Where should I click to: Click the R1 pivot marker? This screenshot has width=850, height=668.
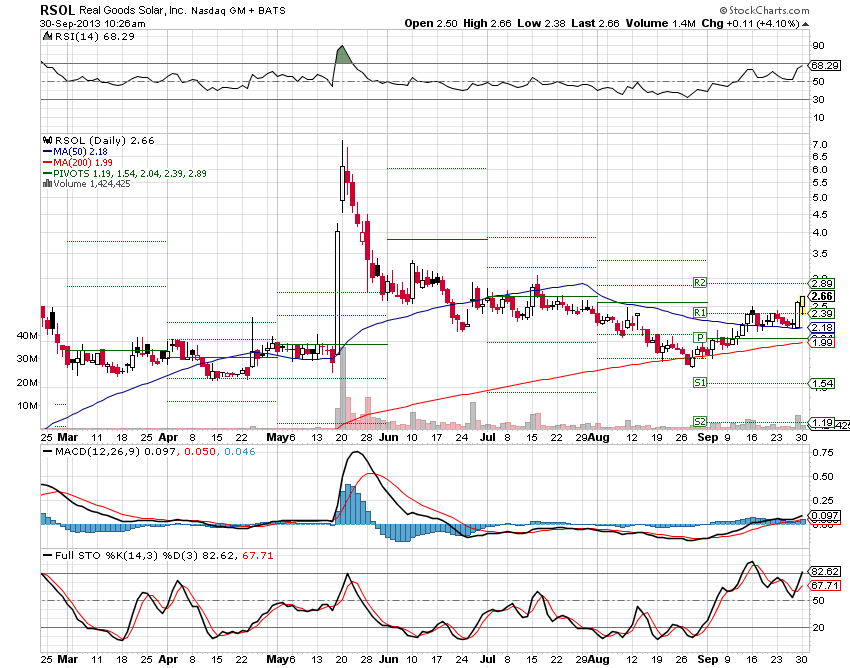click(x=700, y=312)
